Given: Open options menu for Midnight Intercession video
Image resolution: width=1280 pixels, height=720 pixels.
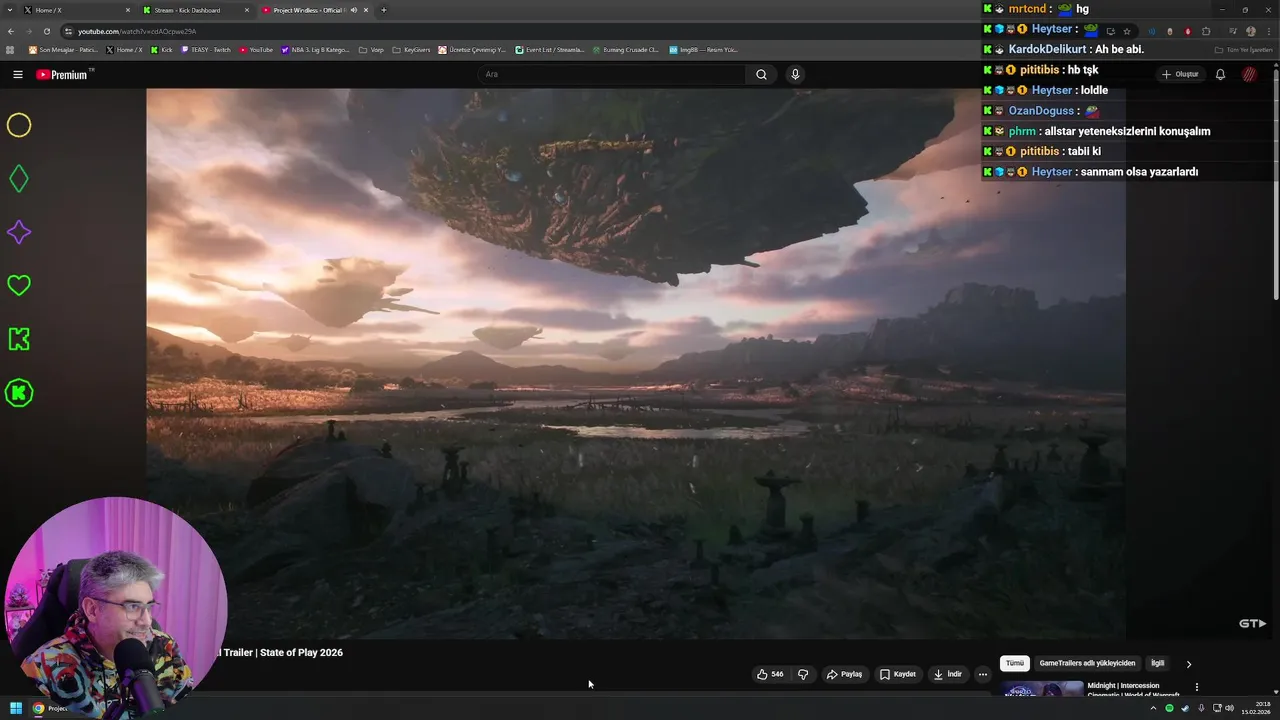Looking at the screenshot, I should point(1196,687).
